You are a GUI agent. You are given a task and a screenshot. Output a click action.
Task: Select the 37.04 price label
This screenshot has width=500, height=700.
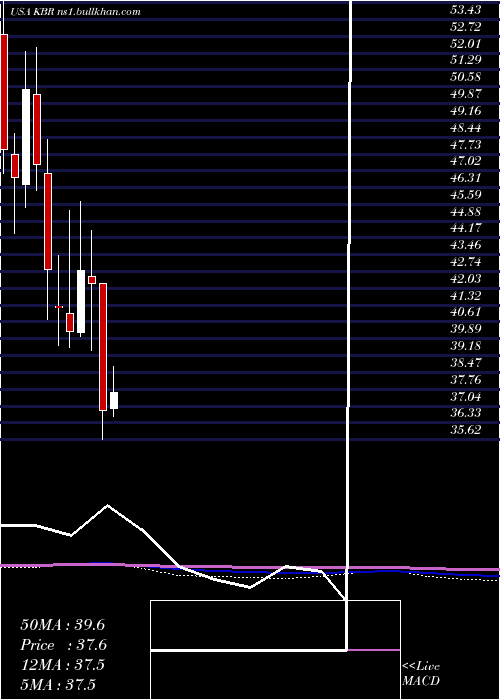(465, 397)
